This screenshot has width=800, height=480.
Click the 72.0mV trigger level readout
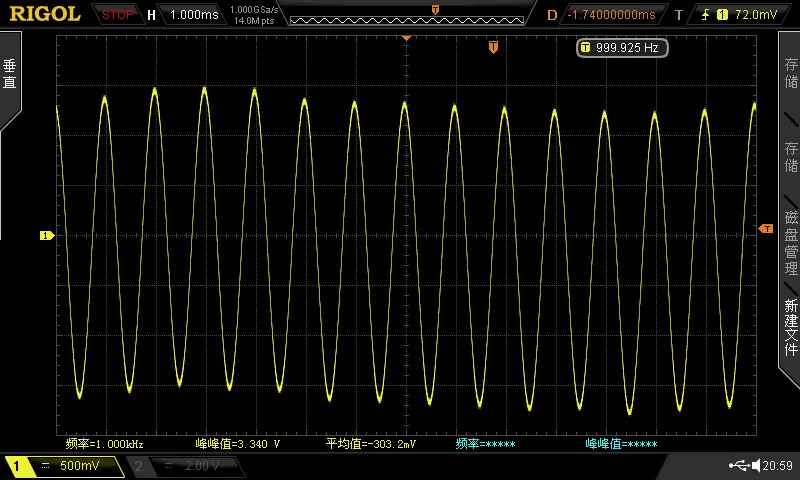tap(756, 15)
